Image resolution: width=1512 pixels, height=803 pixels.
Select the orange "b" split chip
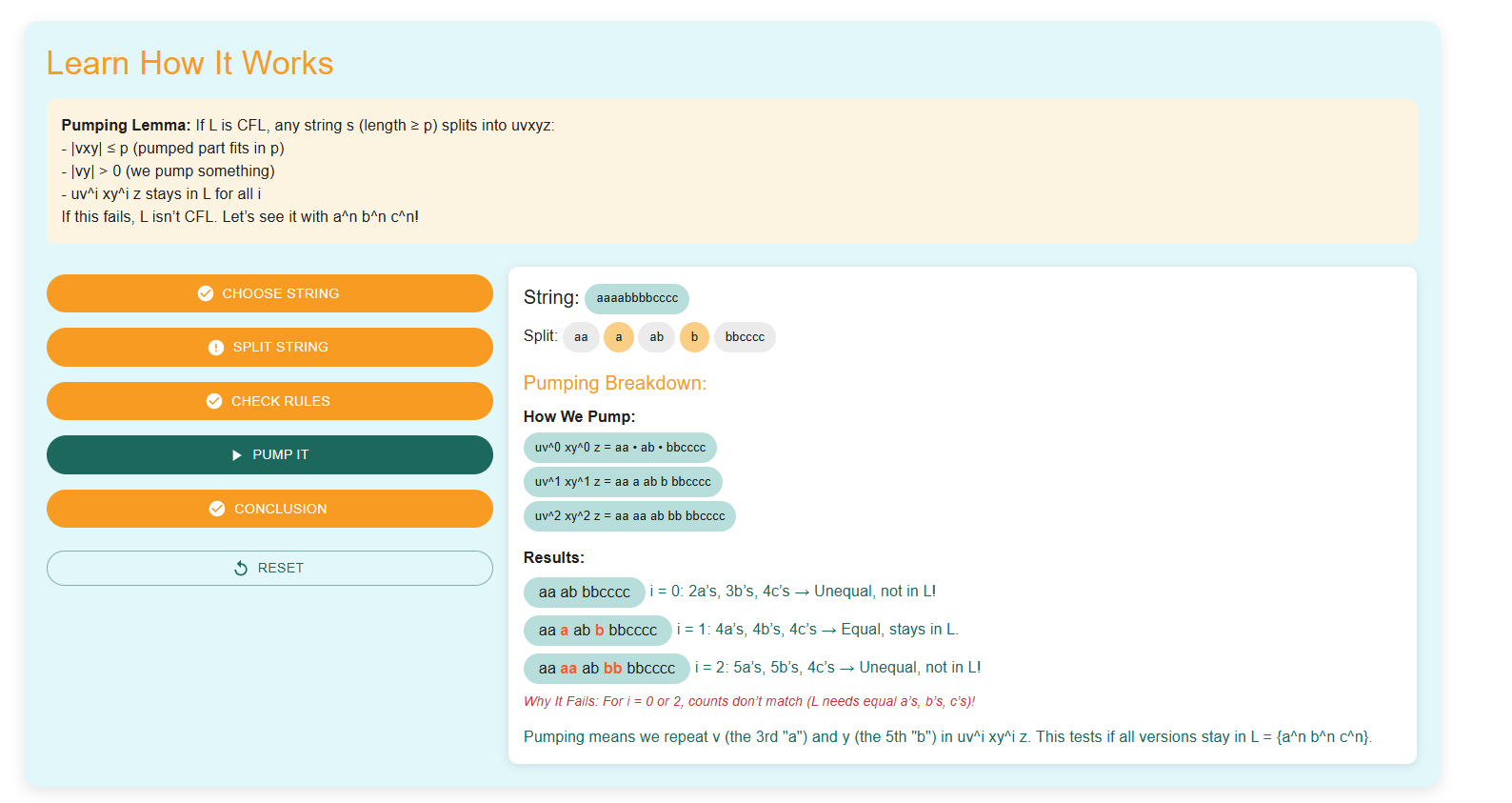[694, 337]
